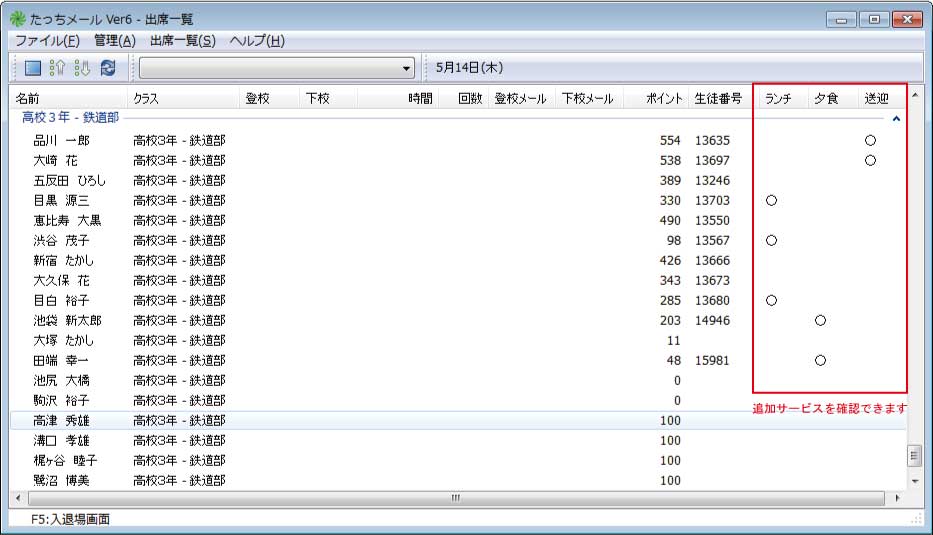
Task: Open the 出席一覧(S) menu
Action: tap(182, 41)
